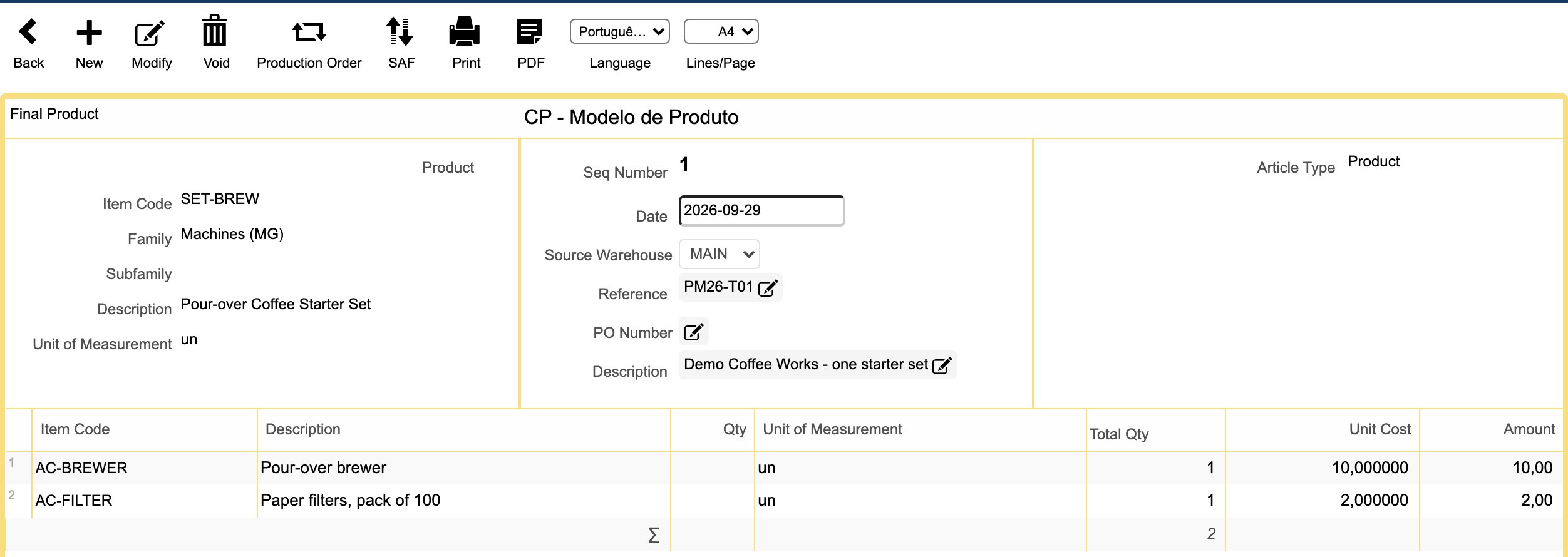Go back using the Back arrow icon

point(28,32)
